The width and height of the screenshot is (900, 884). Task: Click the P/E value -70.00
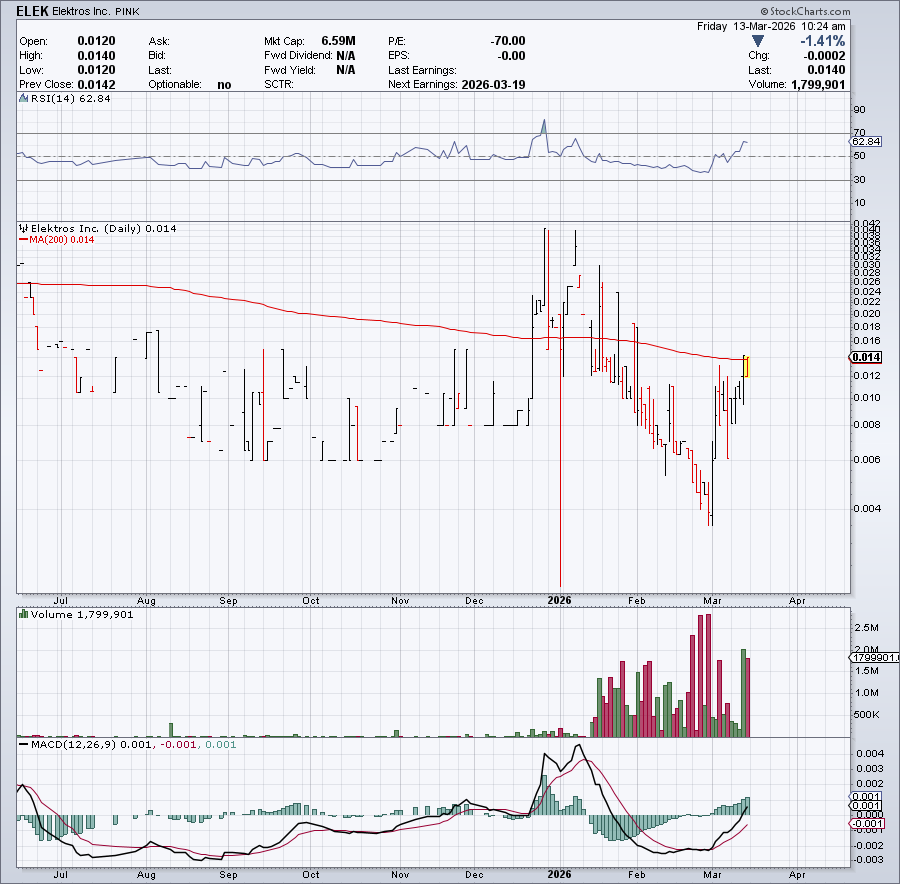tap(507, 41)
